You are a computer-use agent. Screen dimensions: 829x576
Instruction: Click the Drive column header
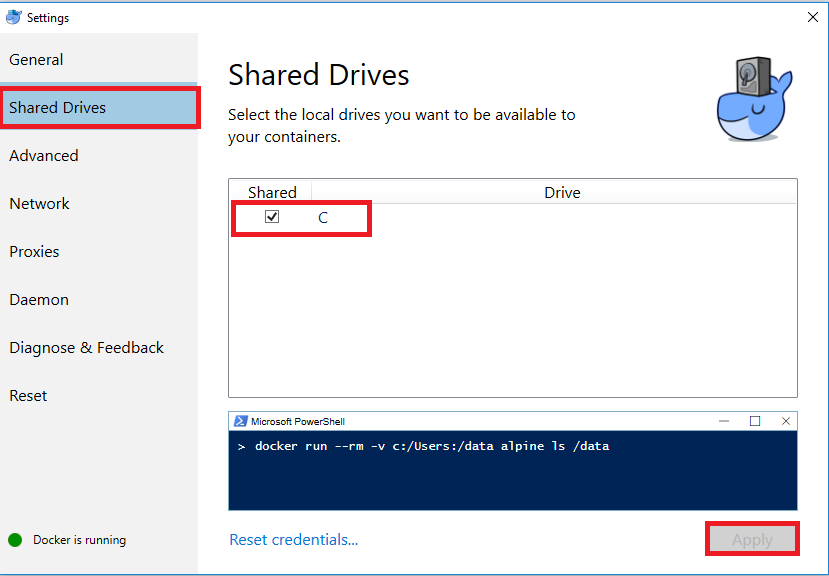pos(562,192)
